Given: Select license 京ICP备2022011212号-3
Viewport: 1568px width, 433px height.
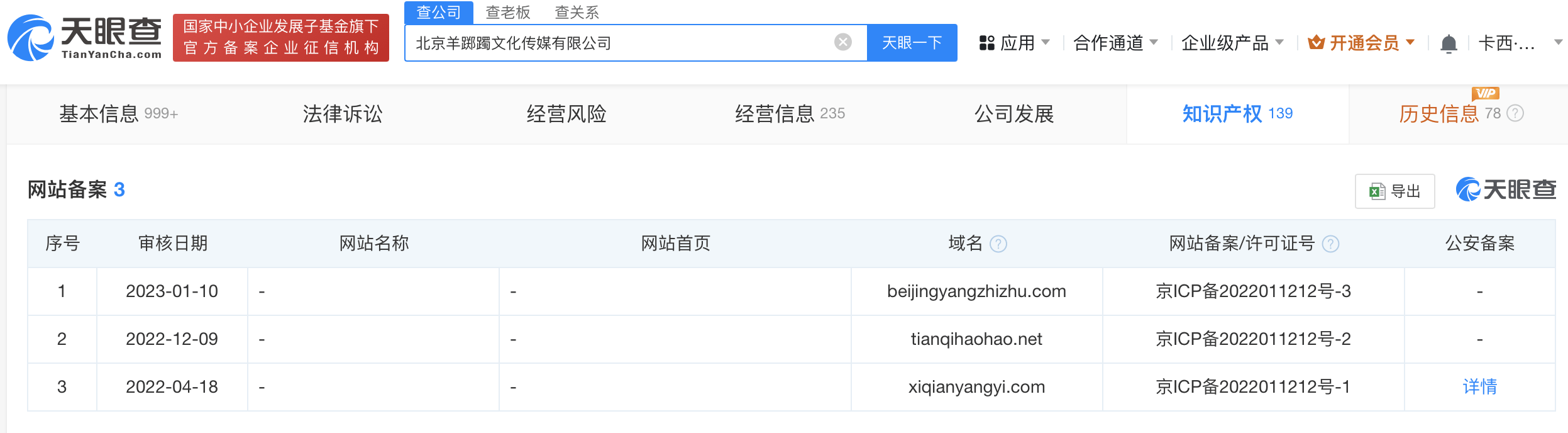Looking at the screenshot, I should (1253, 291).
